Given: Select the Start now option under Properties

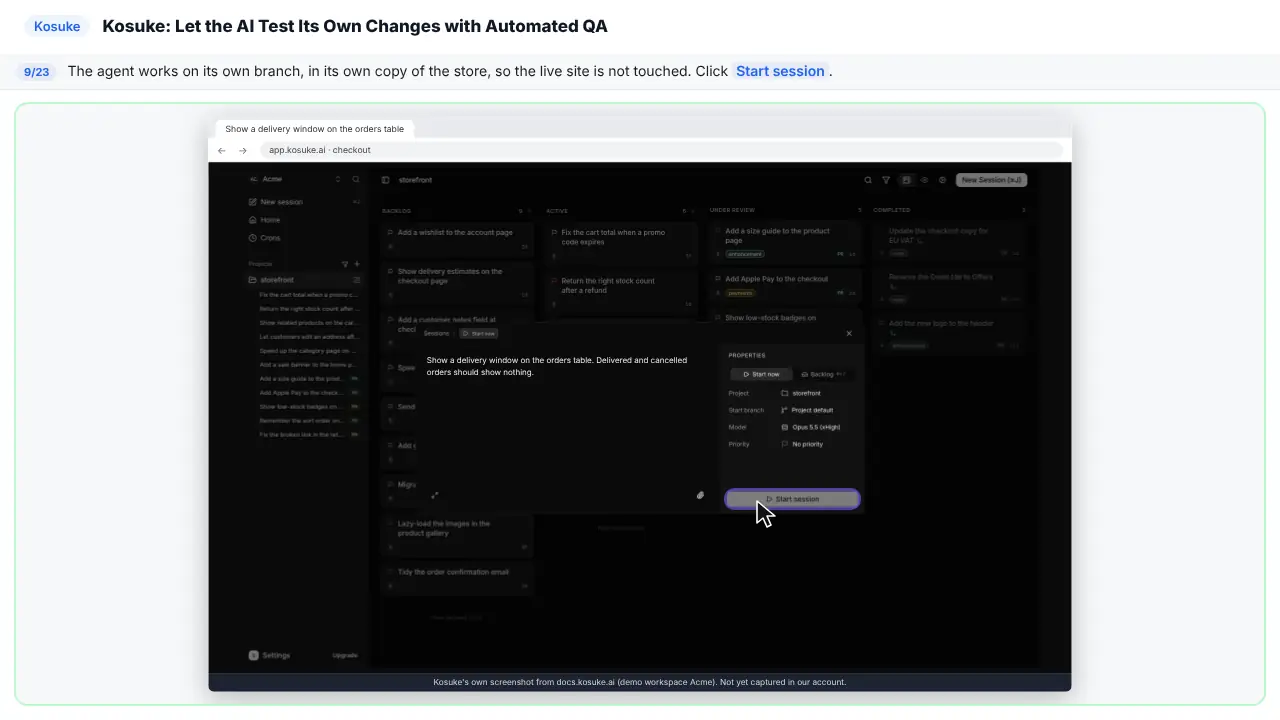Looking at the screenshot, I should (761, 374).
